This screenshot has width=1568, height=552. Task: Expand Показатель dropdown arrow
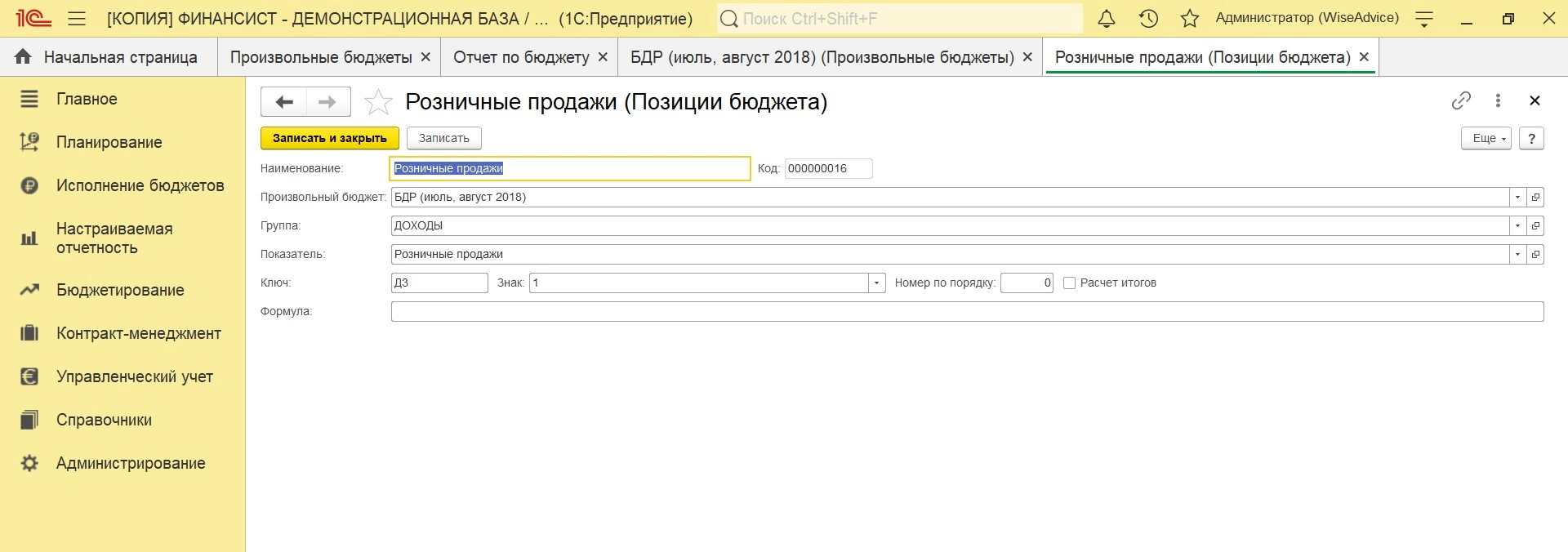[1517, 254]
